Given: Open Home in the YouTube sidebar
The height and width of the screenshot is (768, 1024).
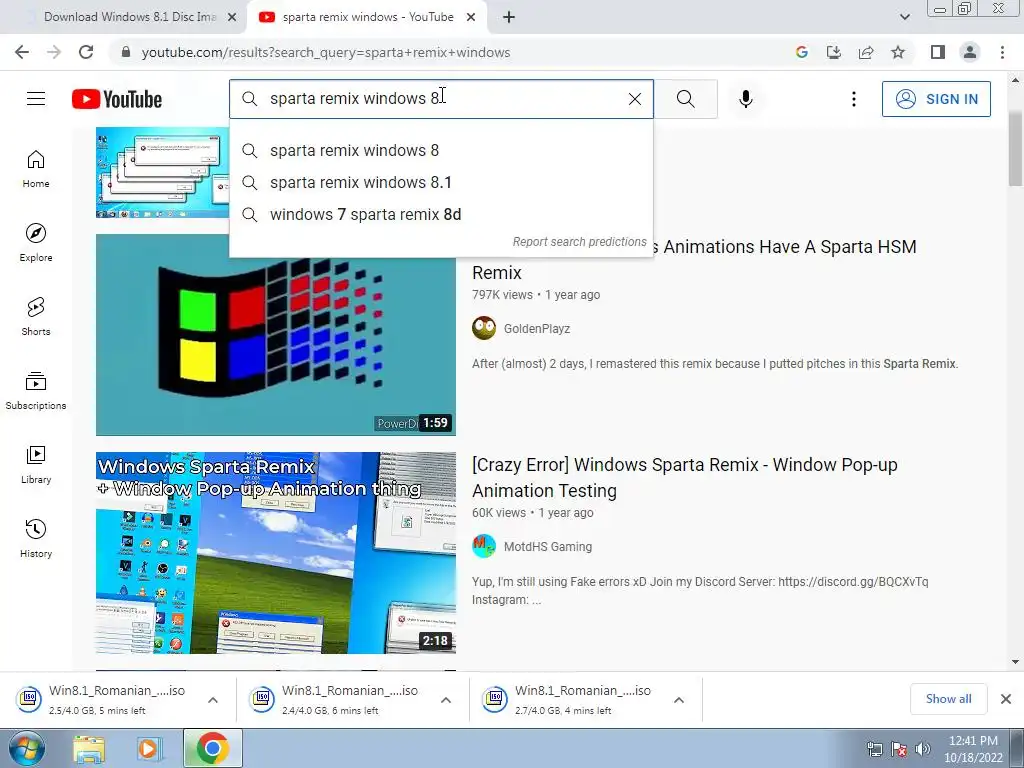Looking at the screenshot, I should click(x=36, y=168).
